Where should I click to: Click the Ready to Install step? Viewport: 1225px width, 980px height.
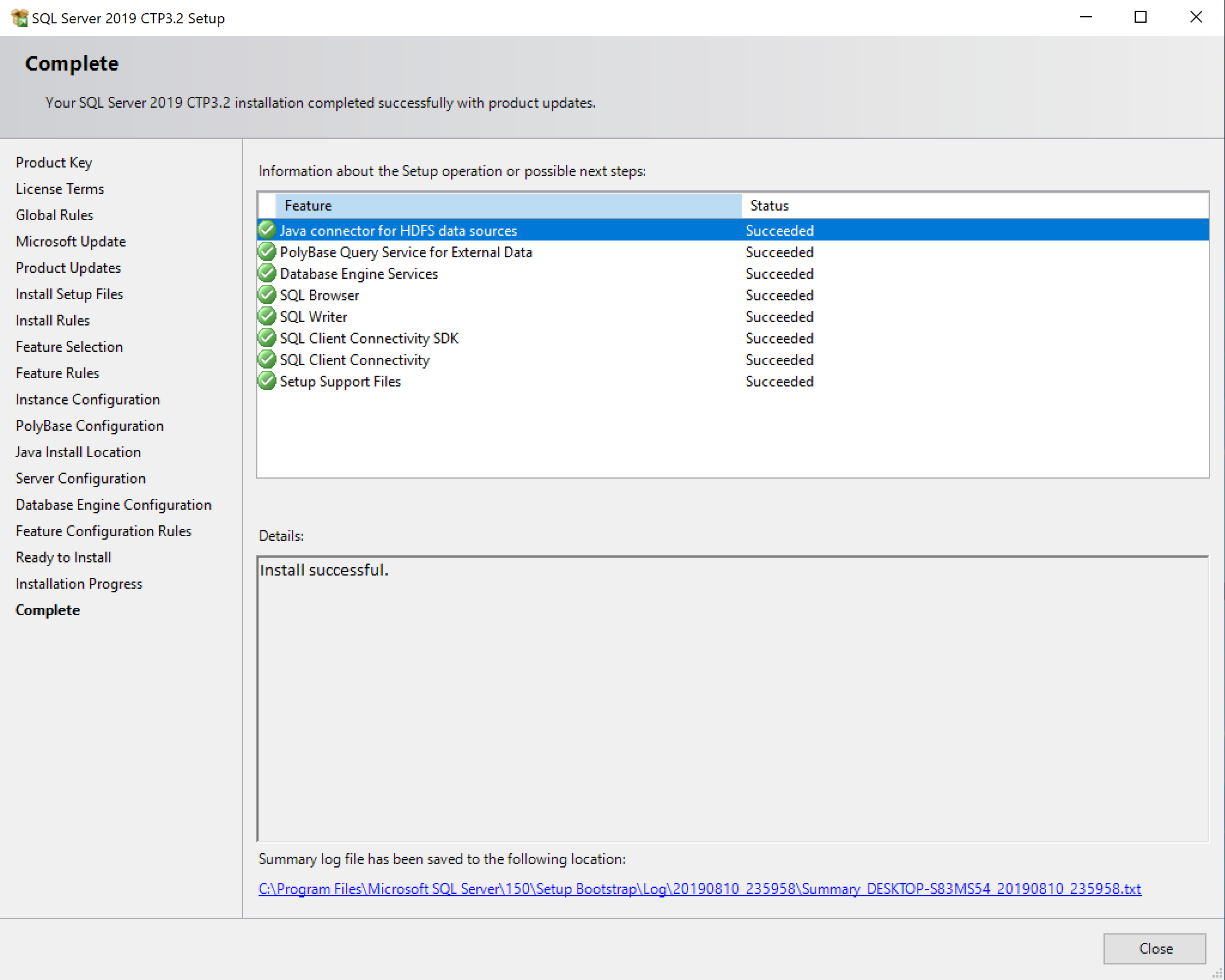(63, 557)
